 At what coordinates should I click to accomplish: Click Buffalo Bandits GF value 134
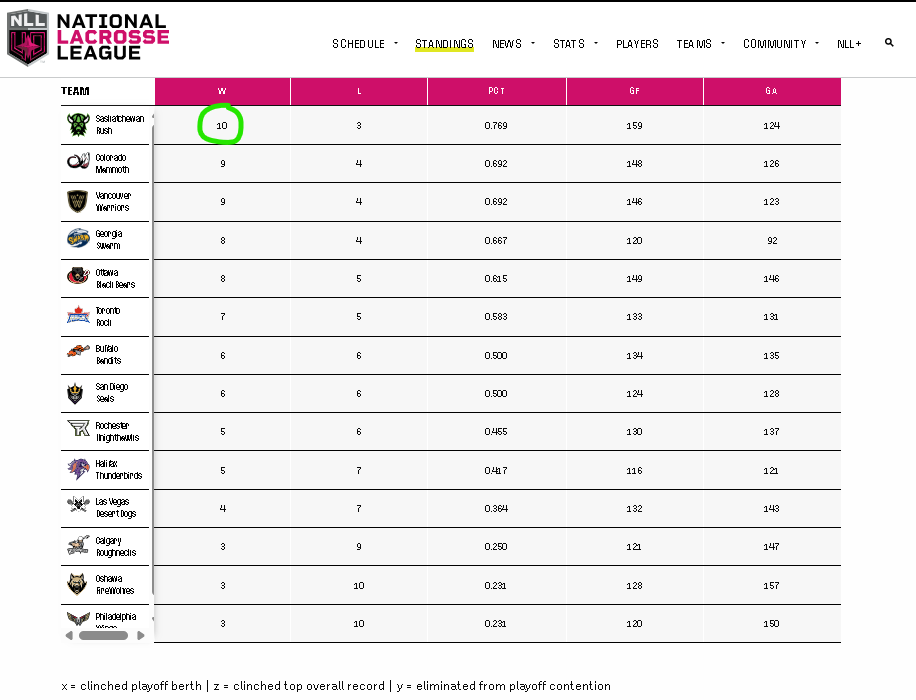(634, 355)
